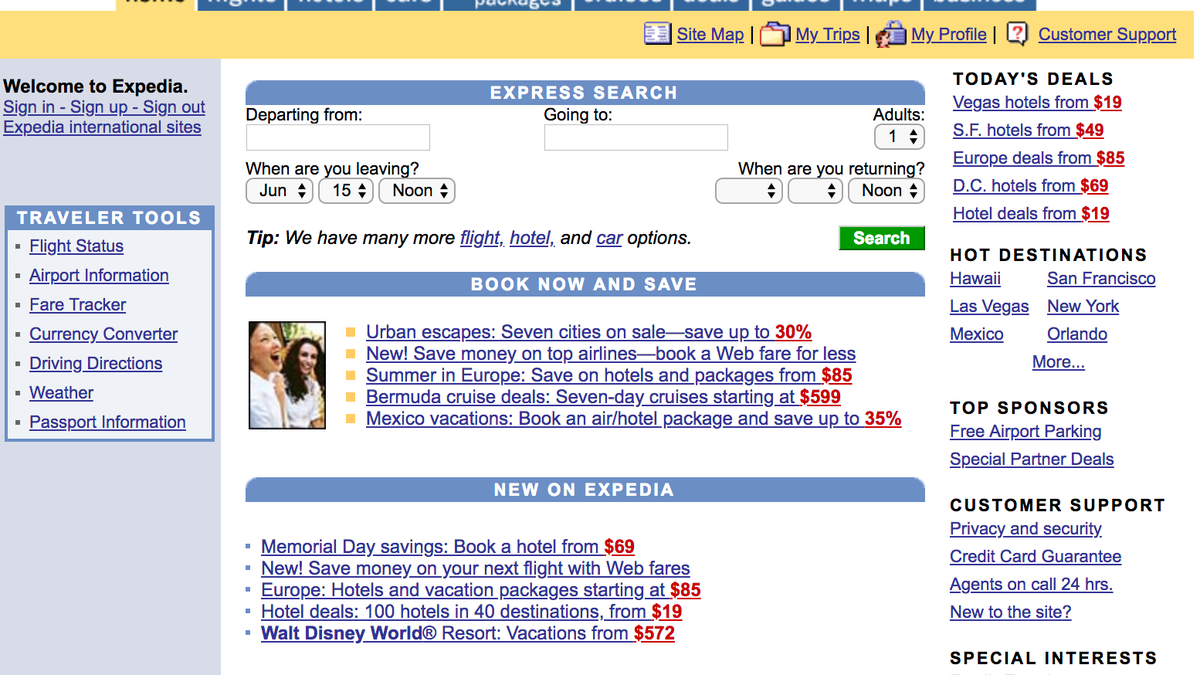Open Passport Information in Traveler Tools
This screenshot has width=1200, height=675.
108,422
